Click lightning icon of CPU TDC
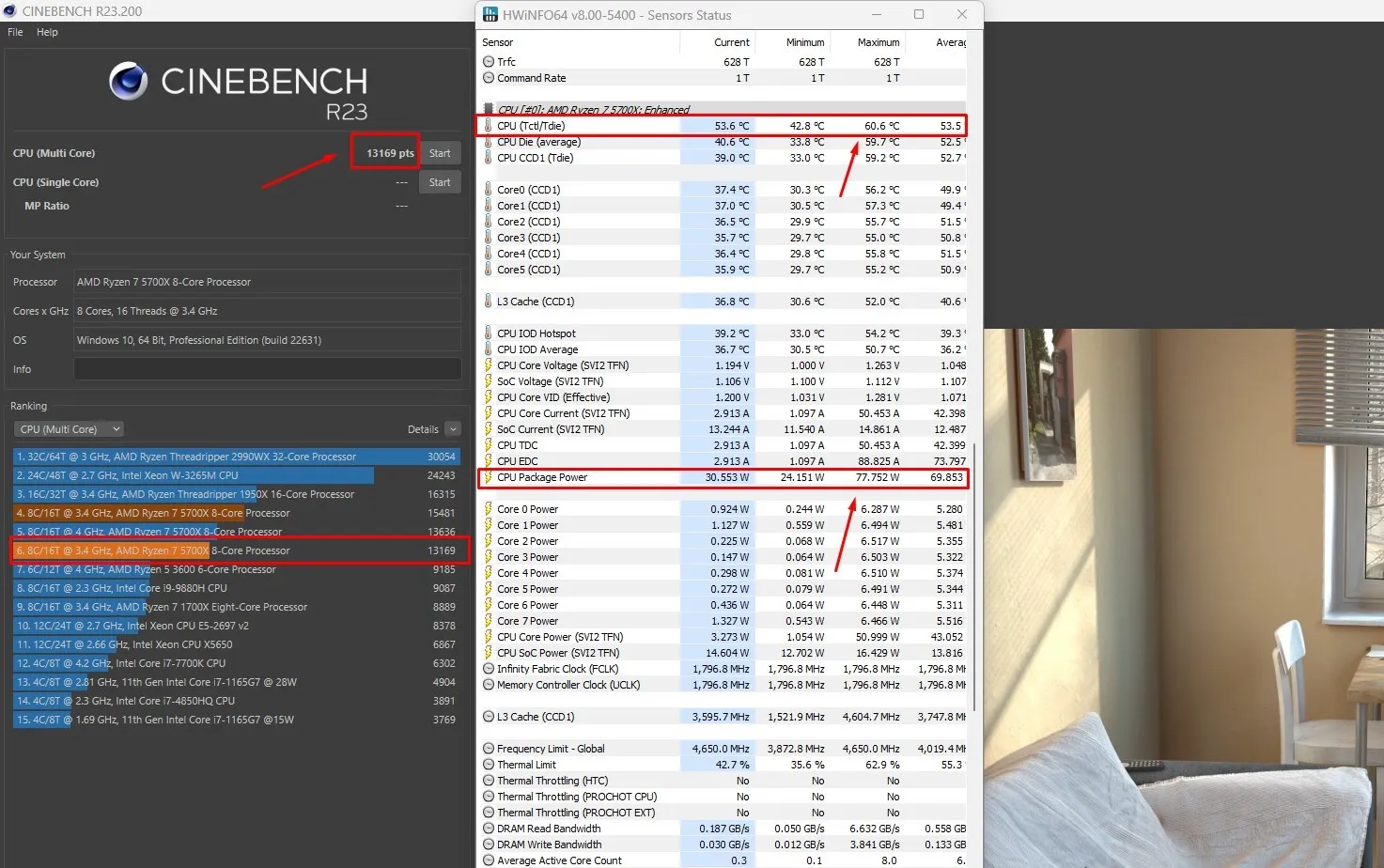Image resolution: width=1384 pixels, height=868 pixels. point(489,445)
